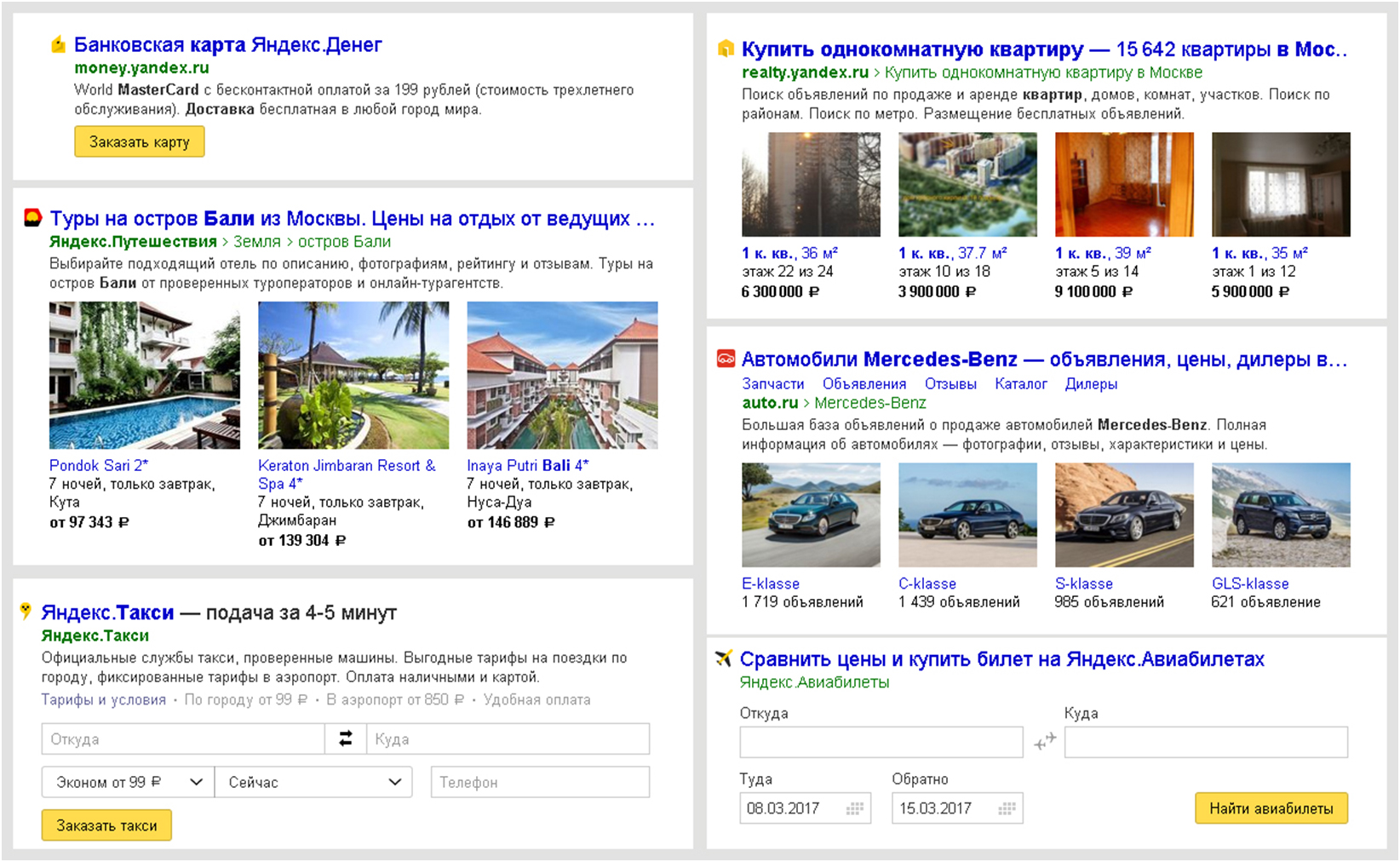This screenshot has height=862, width=1400.
Task: Open Отзывы sitelink under Mercedes-Benz
Action: pyautogui.click(x=950, y=383)
